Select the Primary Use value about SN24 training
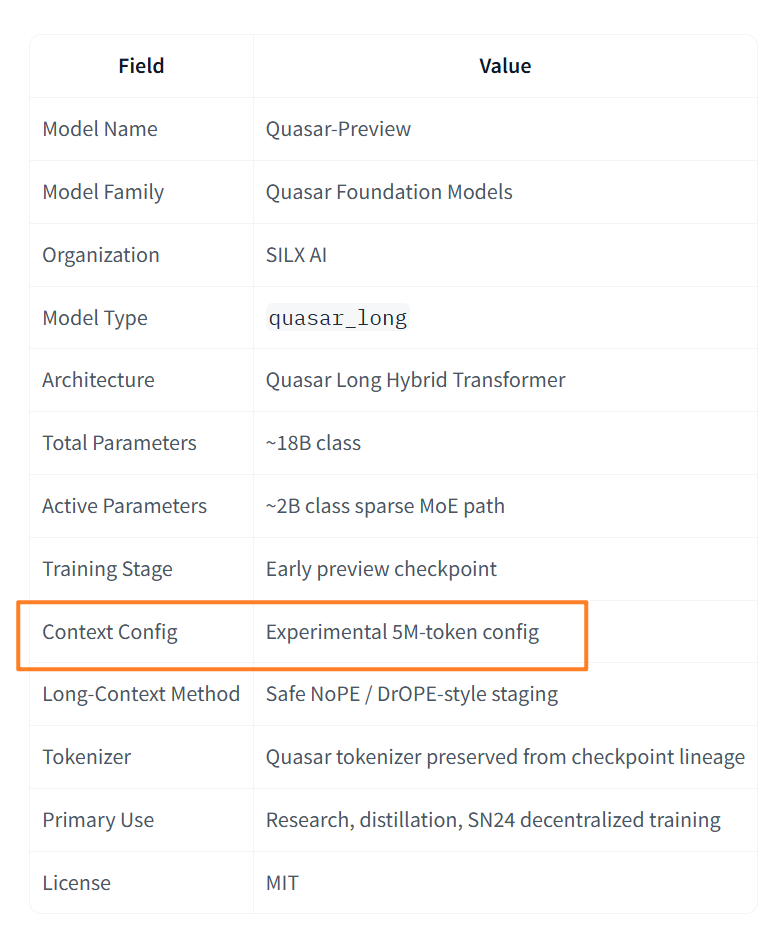 [x=493, y=821]
